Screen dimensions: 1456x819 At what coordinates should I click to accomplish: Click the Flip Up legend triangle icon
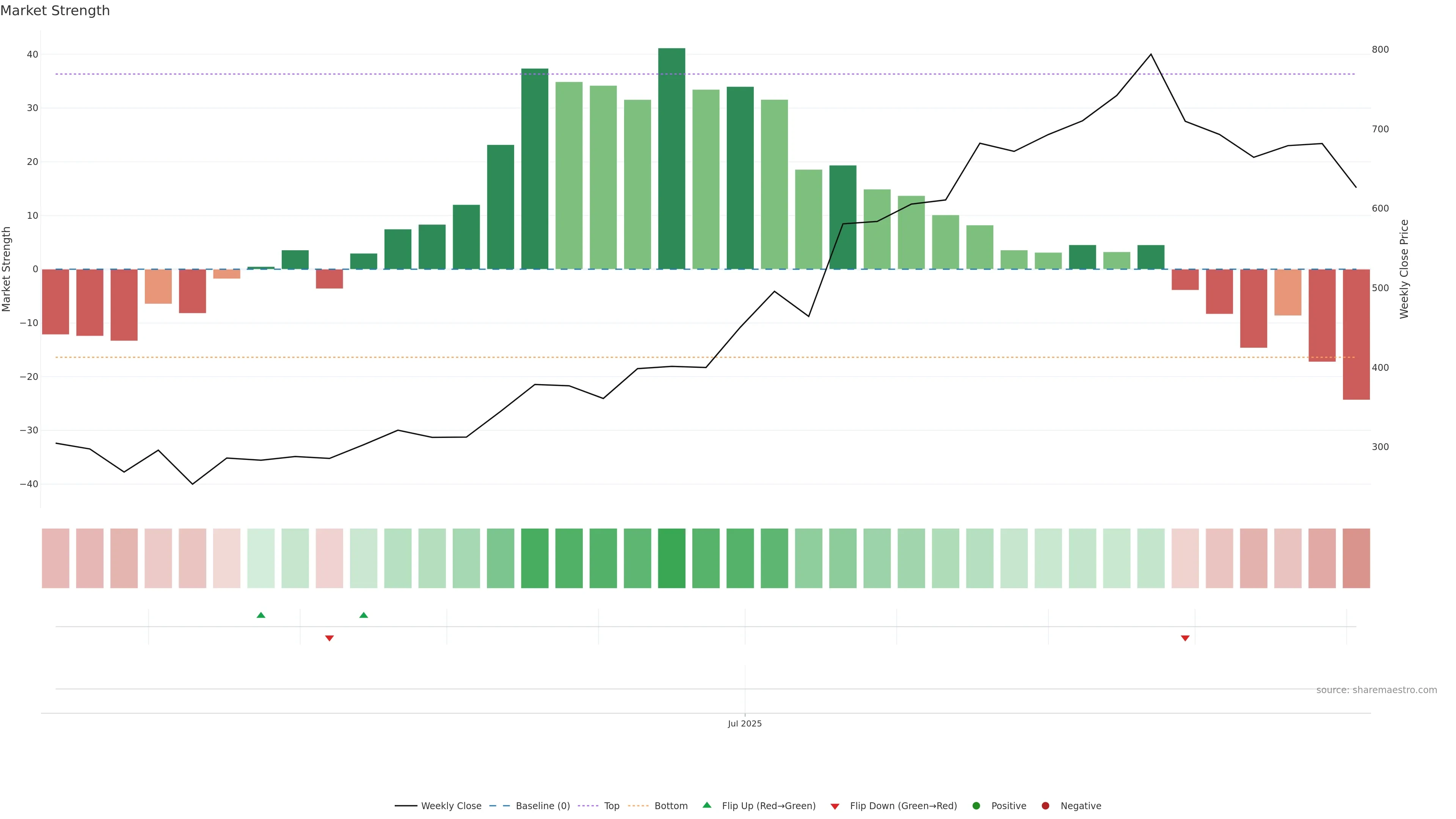pyautogui.click(x=706, y=805)
